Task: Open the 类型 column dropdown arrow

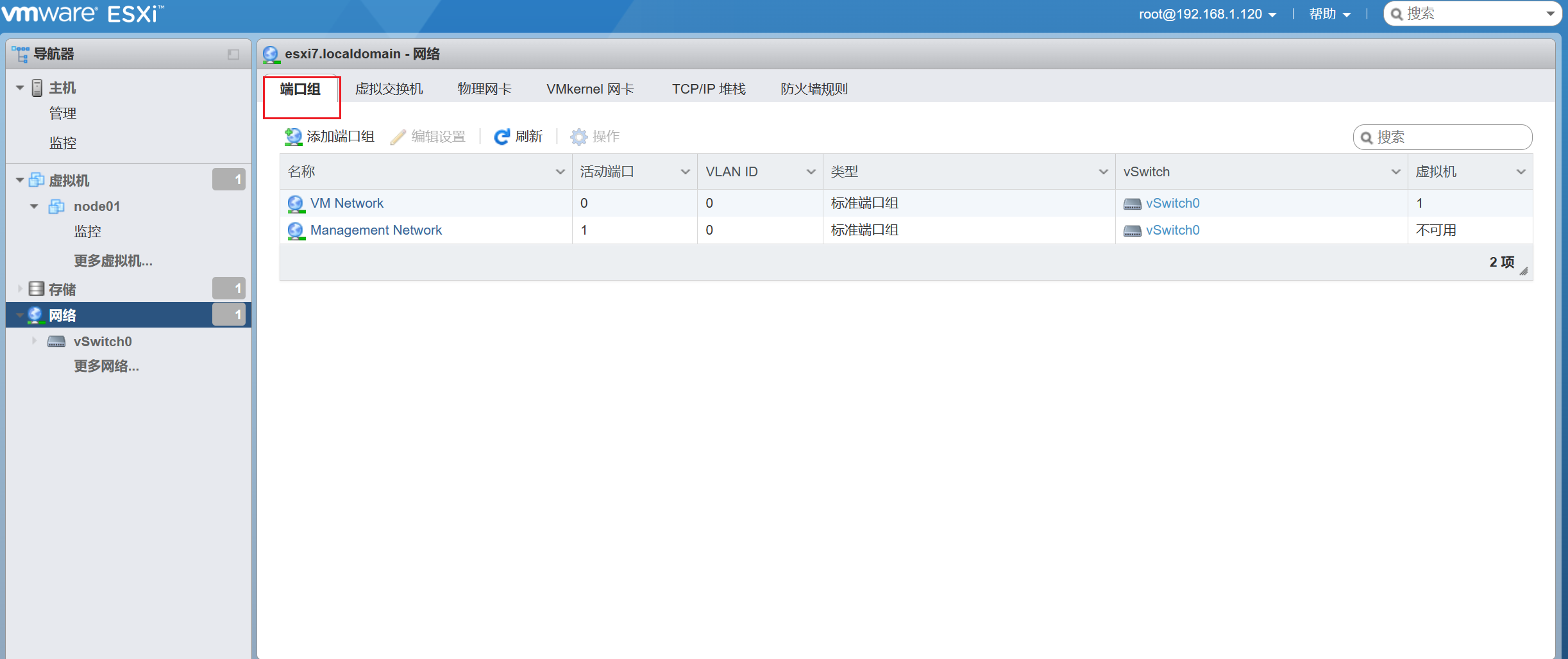Action: [x=1103, y=172]
